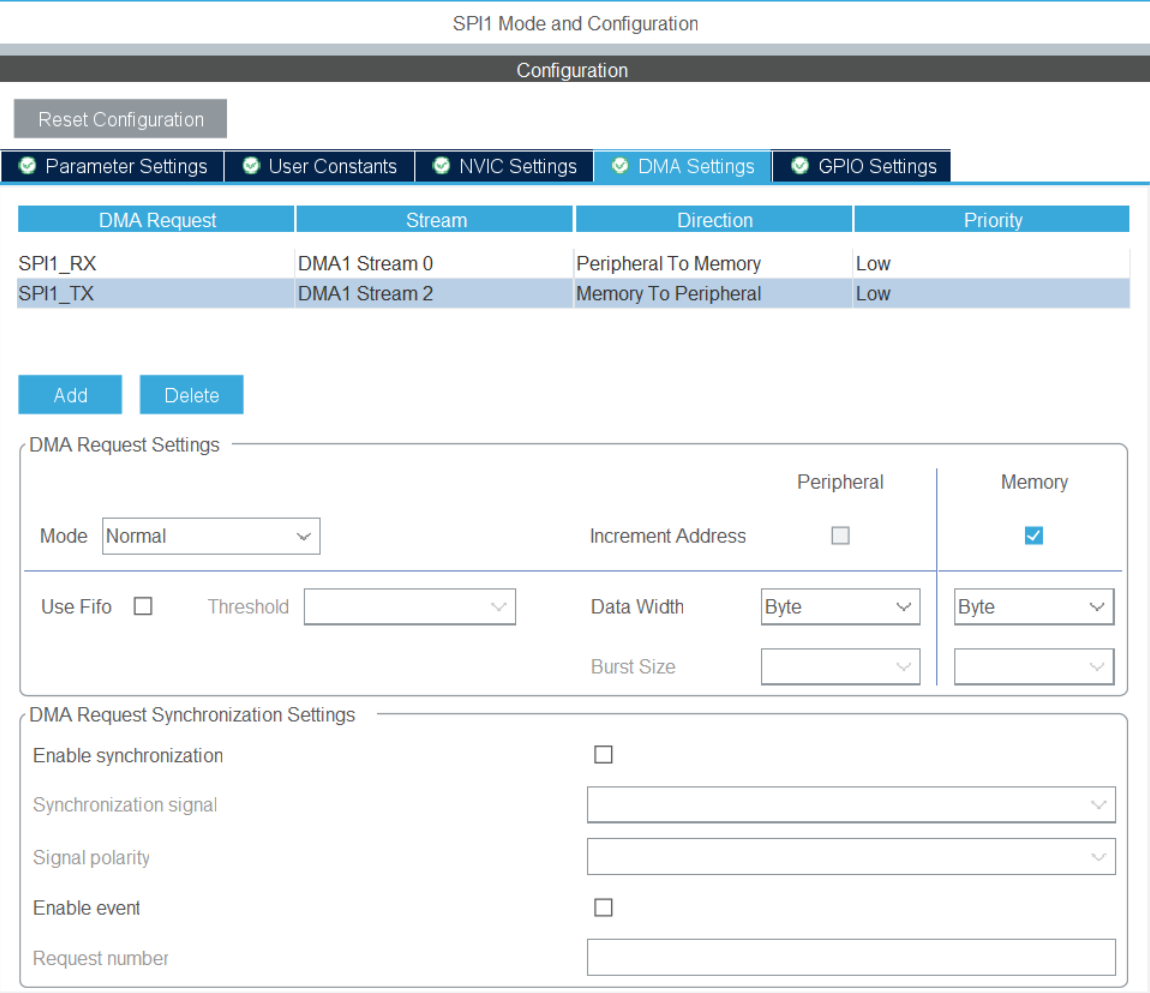Toggle the Use Fifo checkbox
This screenshot has height=993, width=1150.
143,607
